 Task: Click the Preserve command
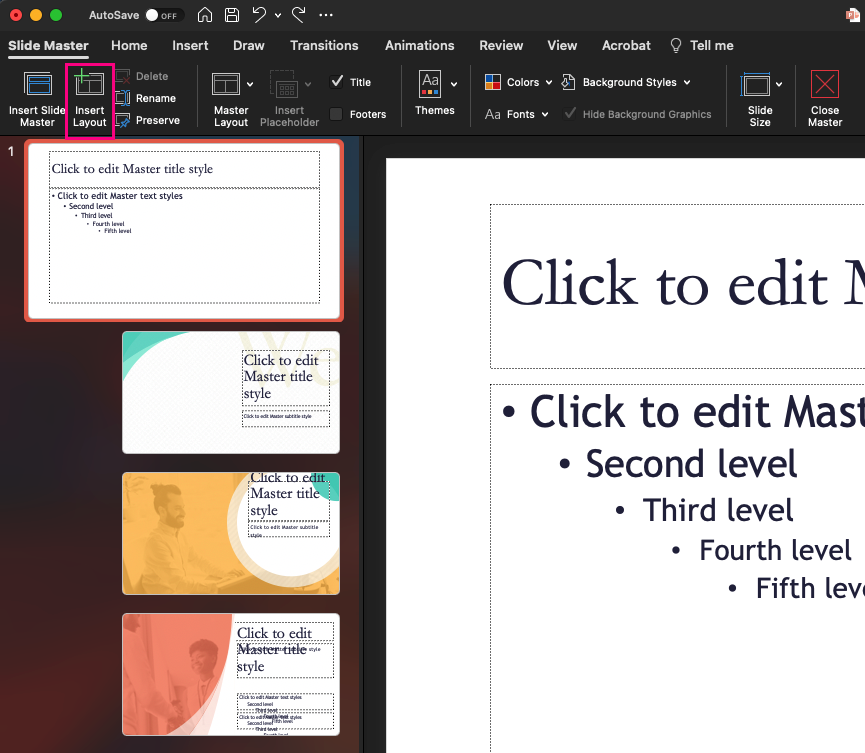pyautogui.click(x=151, y=120)
